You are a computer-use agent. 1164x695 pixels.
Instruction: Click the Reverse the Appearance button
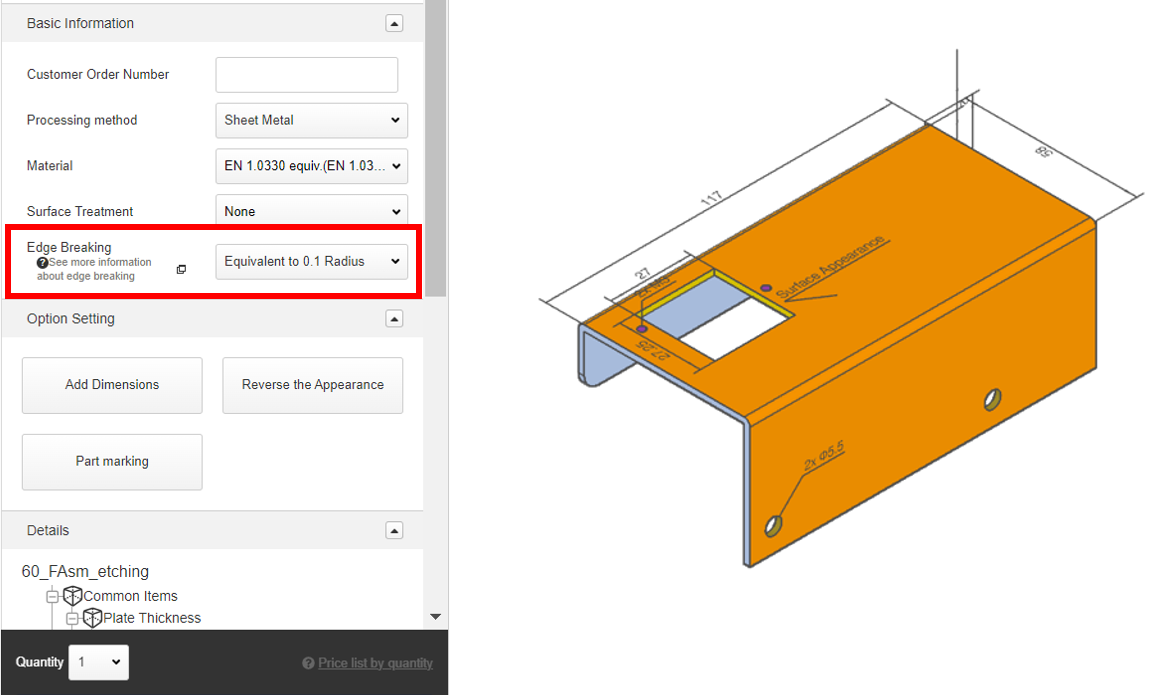[312, 385]
